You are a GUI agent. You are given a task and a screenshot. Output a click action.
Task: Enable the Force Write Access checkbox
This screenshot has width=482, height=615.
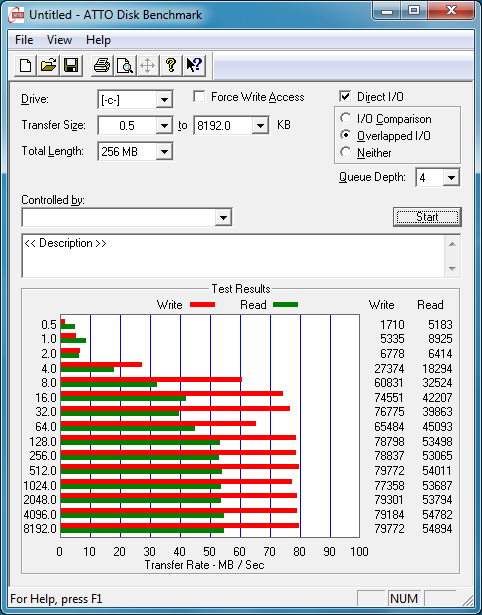(199, 96)
